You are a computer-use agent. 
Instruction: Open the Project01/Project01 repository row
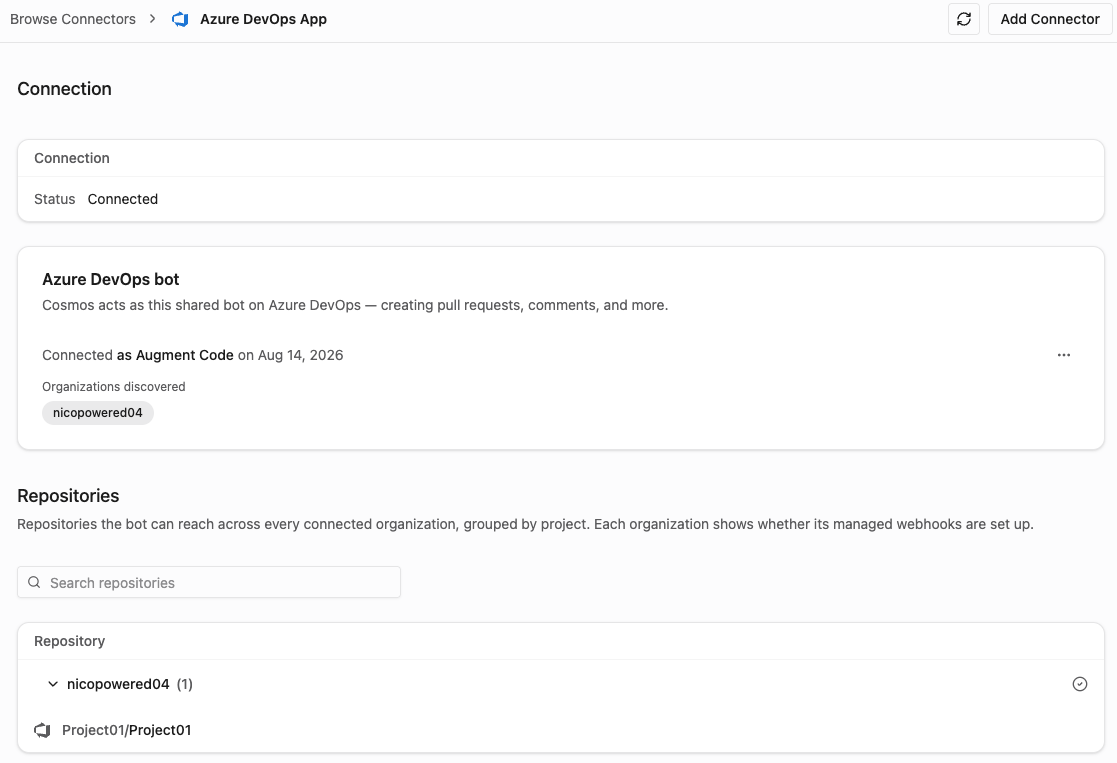click(x=561, y=730)
